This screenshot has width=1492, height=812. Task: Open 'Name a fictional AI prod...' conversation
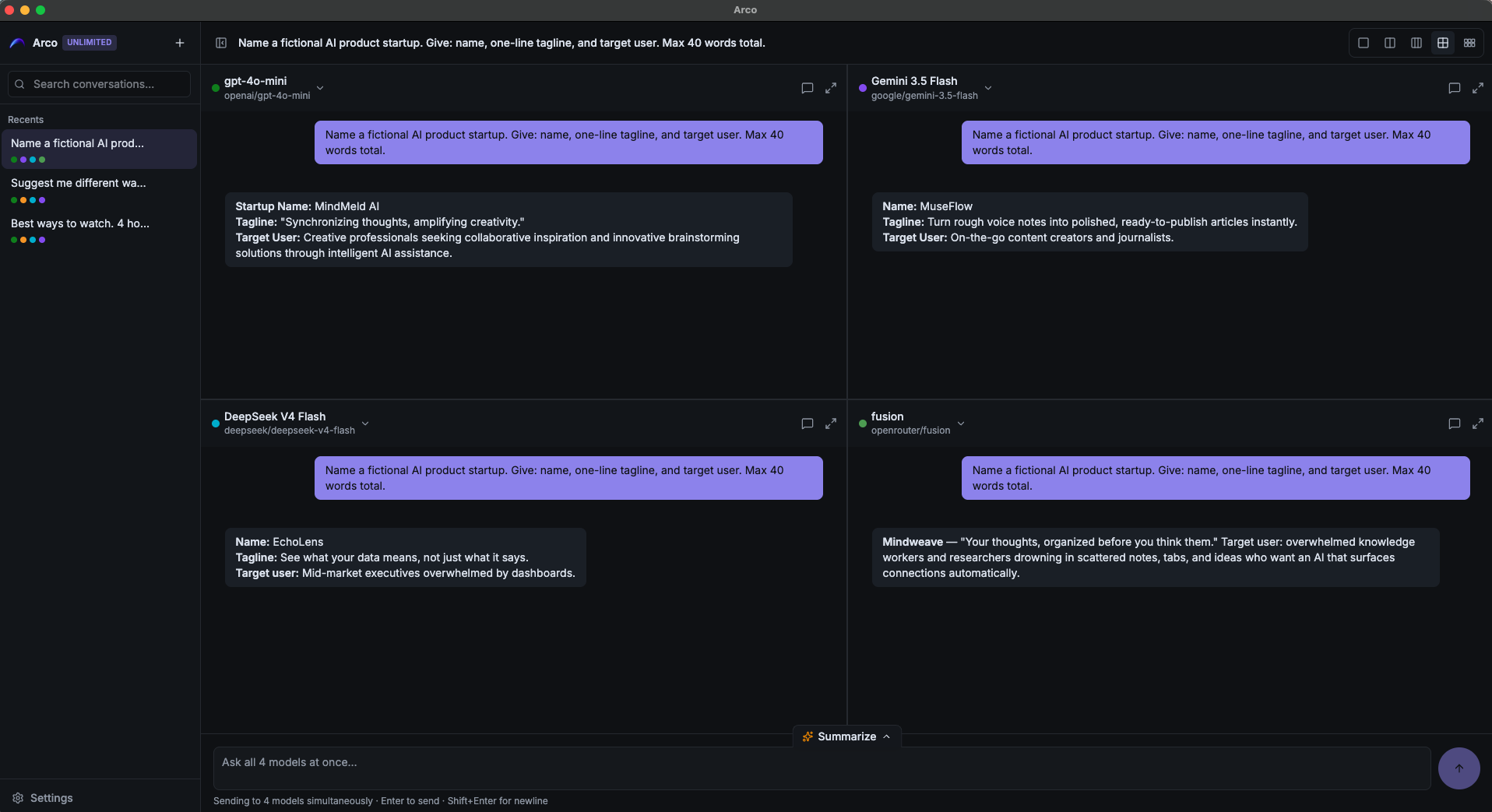99,149
